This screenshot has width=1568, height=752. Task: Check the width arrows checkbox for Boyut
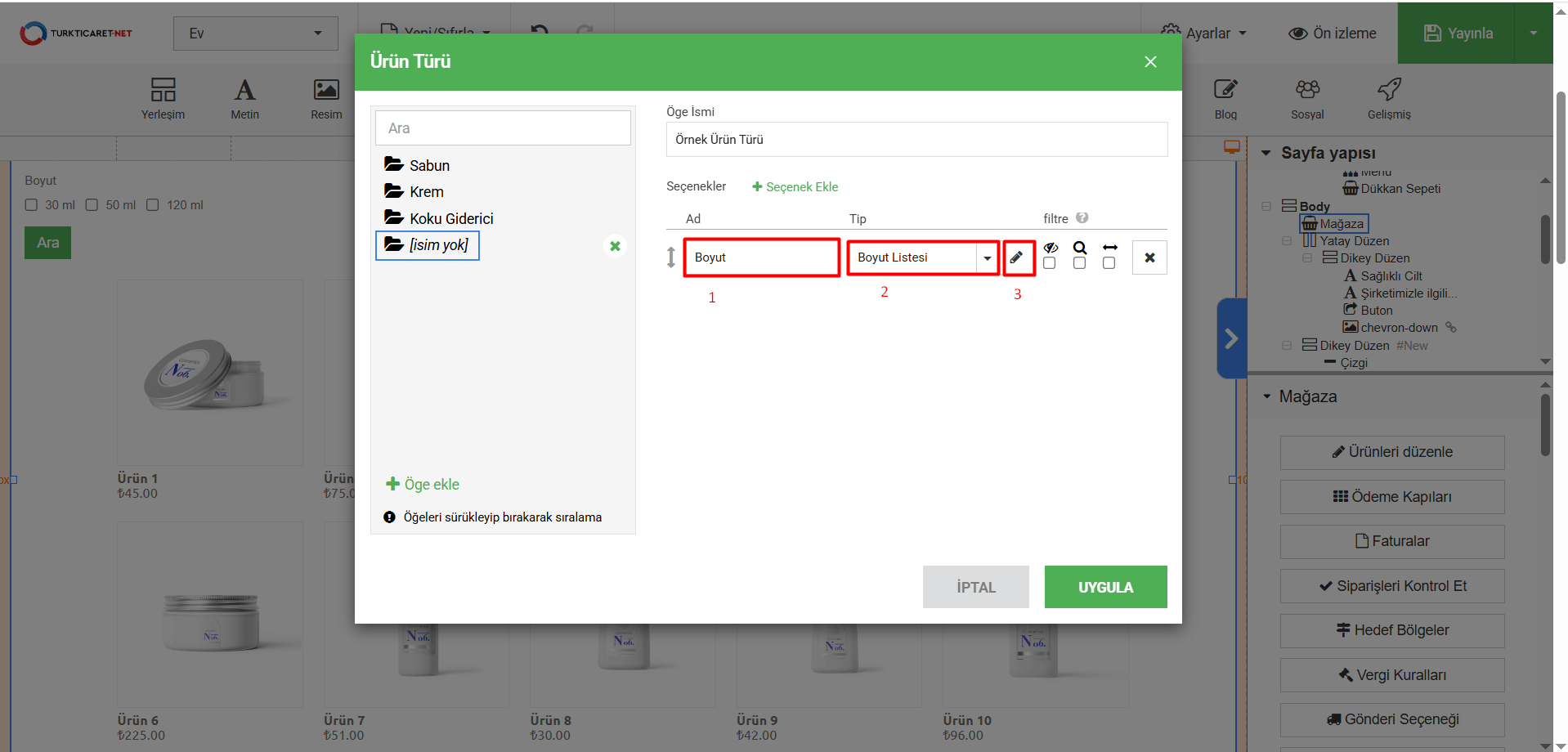[x=1109, y=263]
